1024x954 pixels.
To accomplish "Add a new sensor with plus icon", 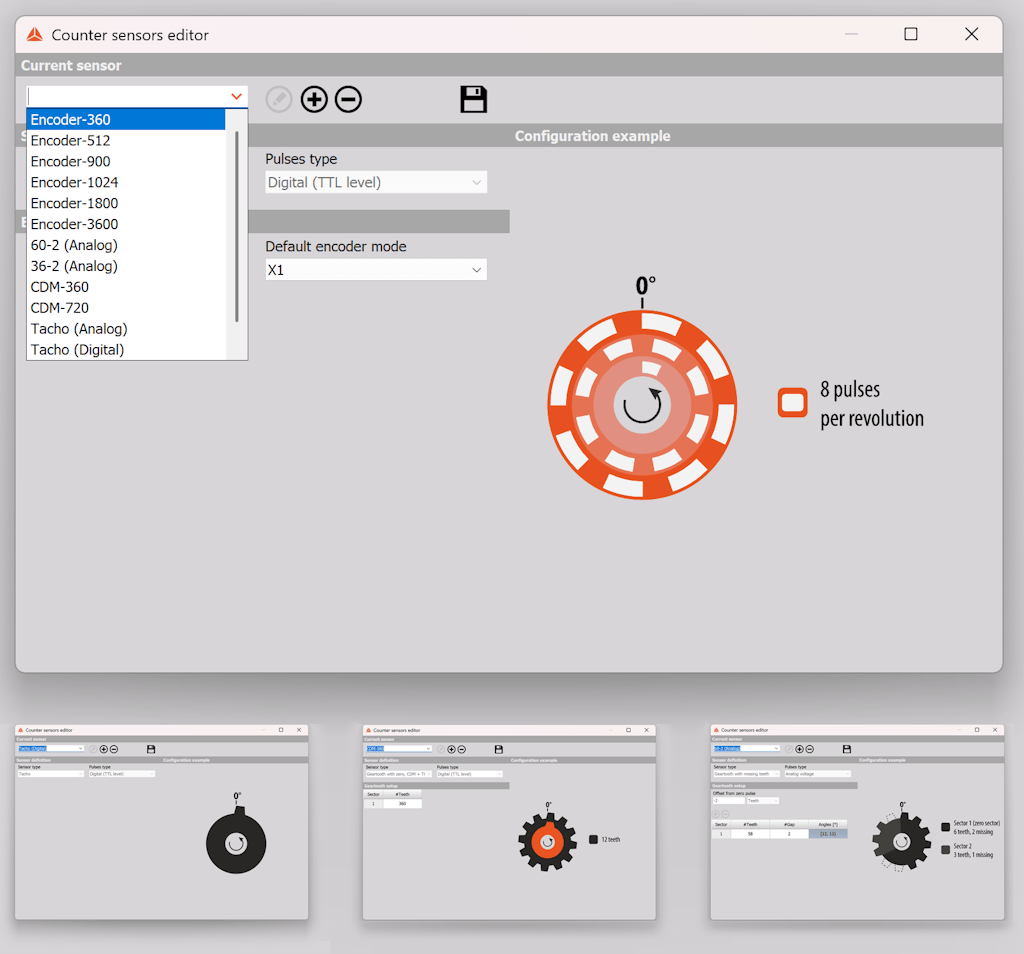I will click(314, 99).
